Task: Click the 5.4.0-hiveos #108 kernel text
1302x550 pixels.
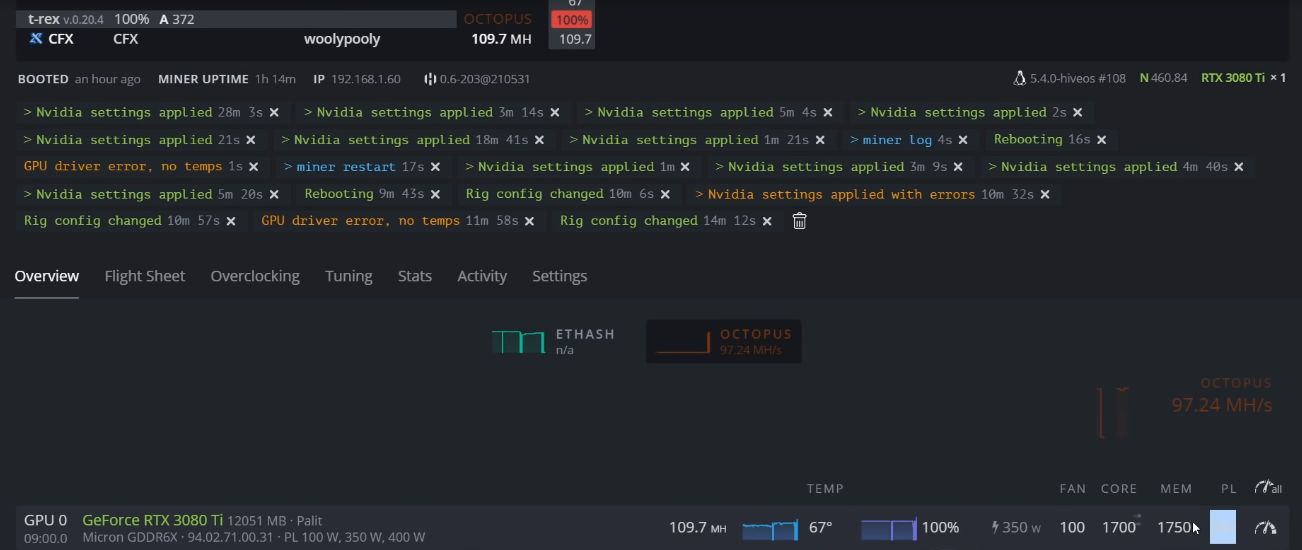Action: (x=1079, y=78)
